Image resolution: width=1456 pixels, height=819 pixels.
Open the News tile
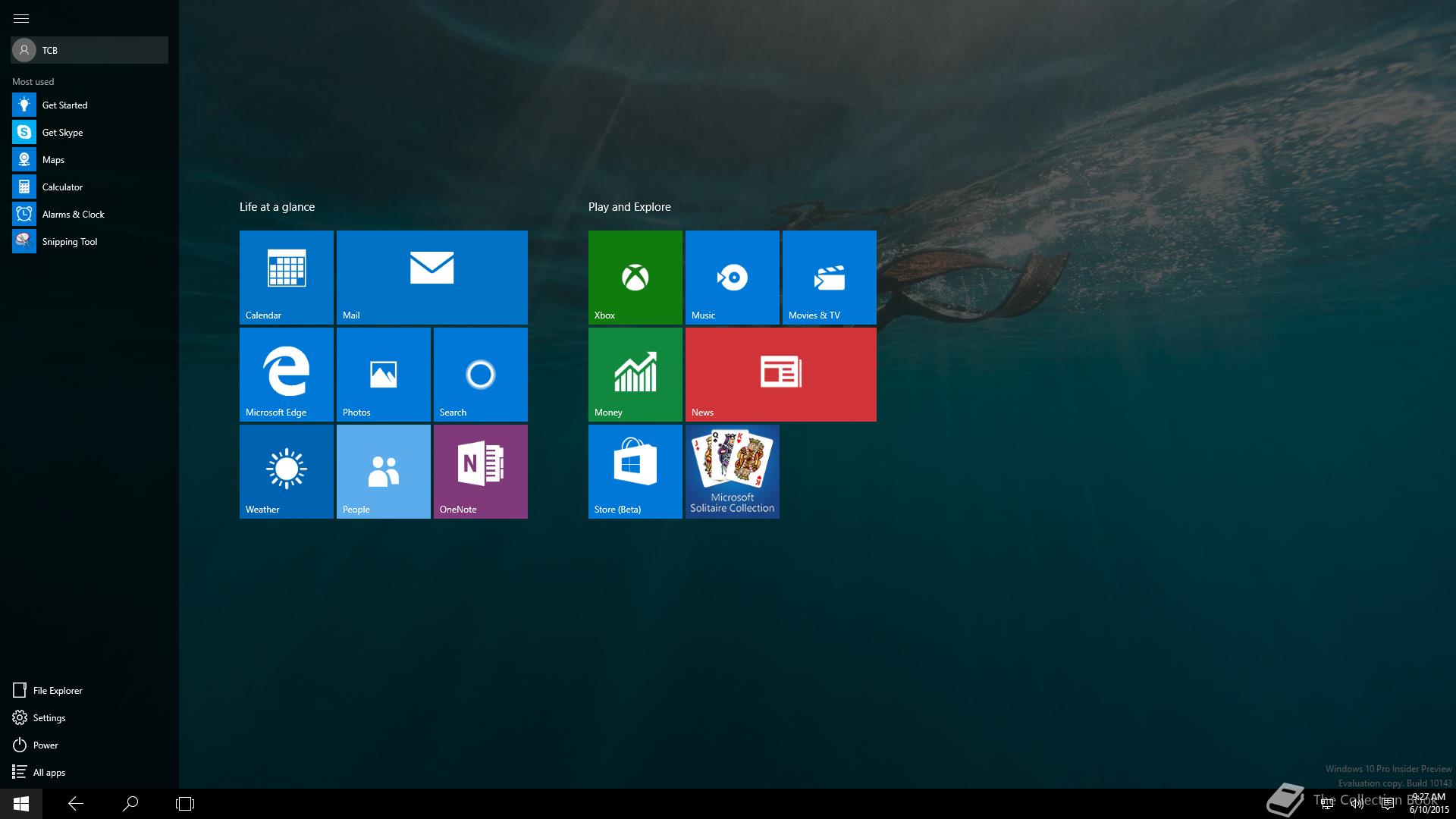point(781,375)
